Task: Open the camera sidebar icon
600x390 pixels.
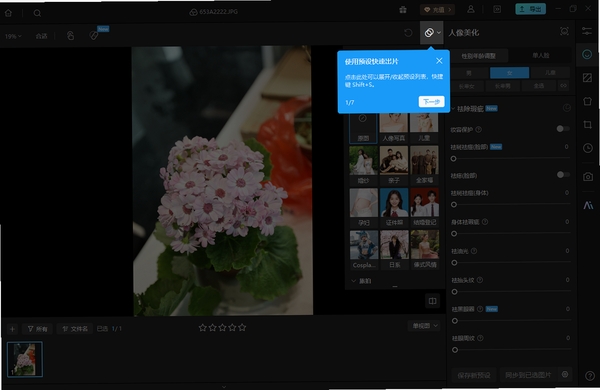Action: click(x=588, y=177)
